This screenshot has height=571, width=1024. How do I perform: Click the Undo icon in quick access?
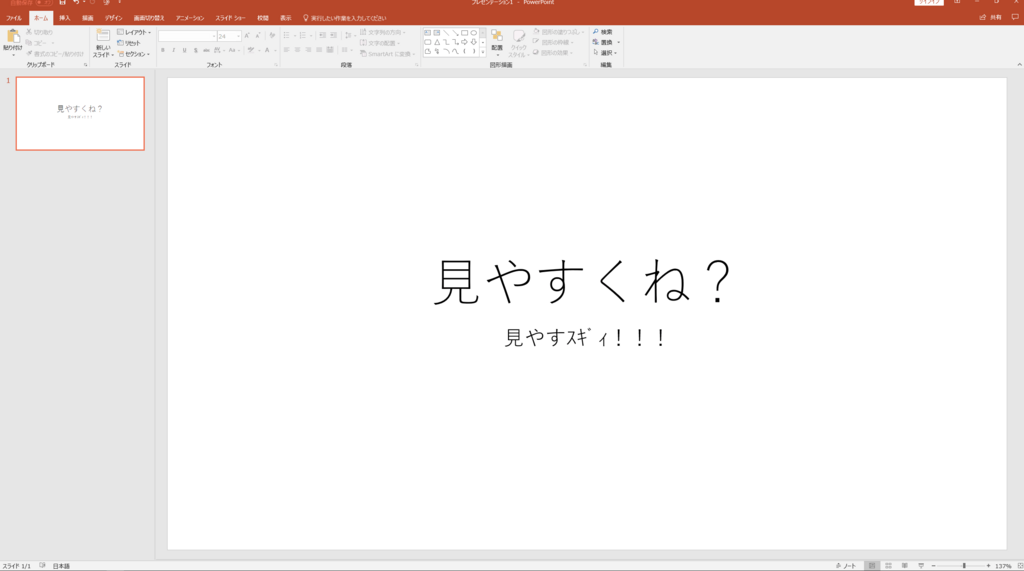tap(76, 3)
